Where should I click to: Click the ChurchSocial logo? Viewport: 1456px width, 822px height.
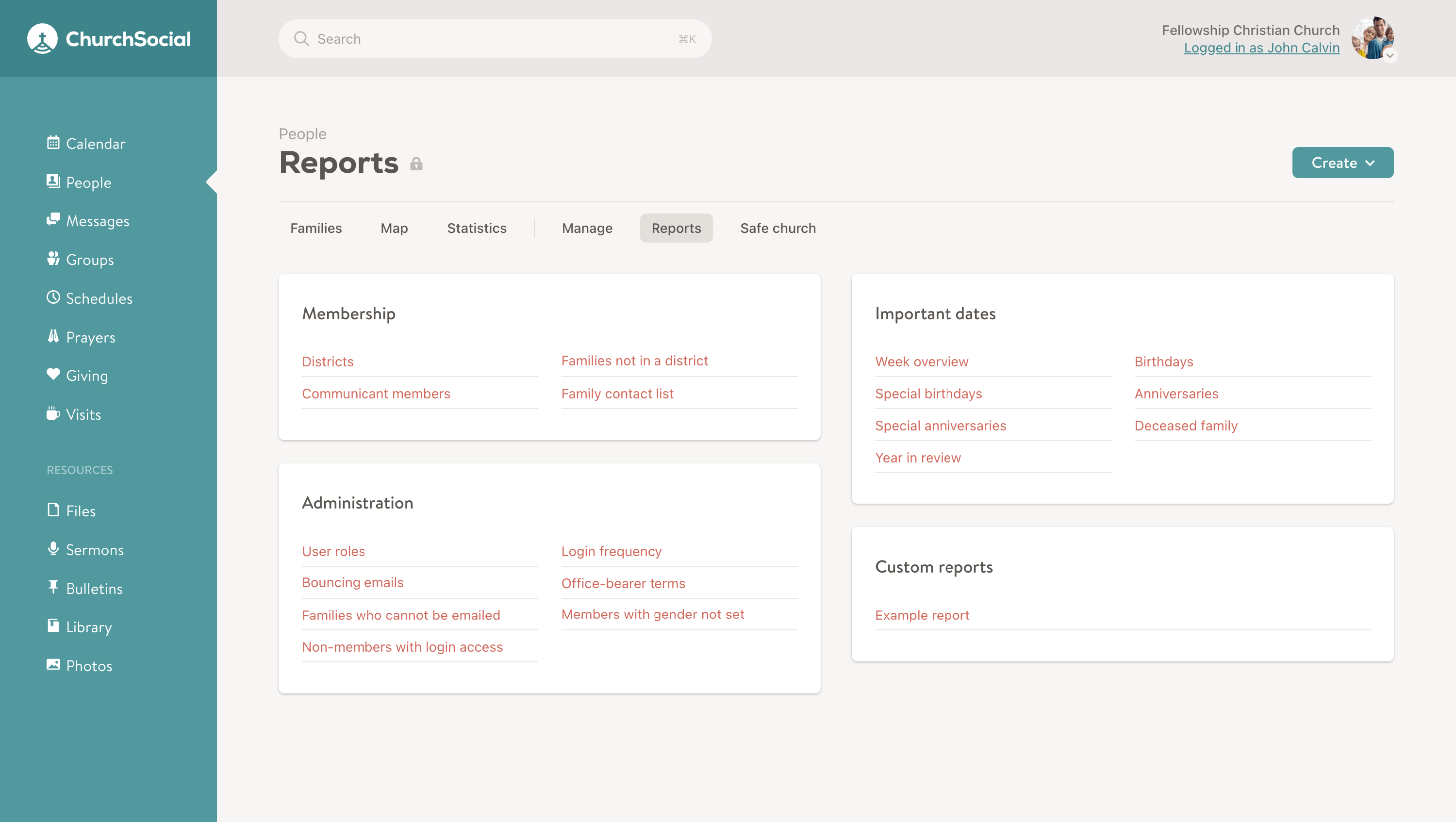(109, 38)
